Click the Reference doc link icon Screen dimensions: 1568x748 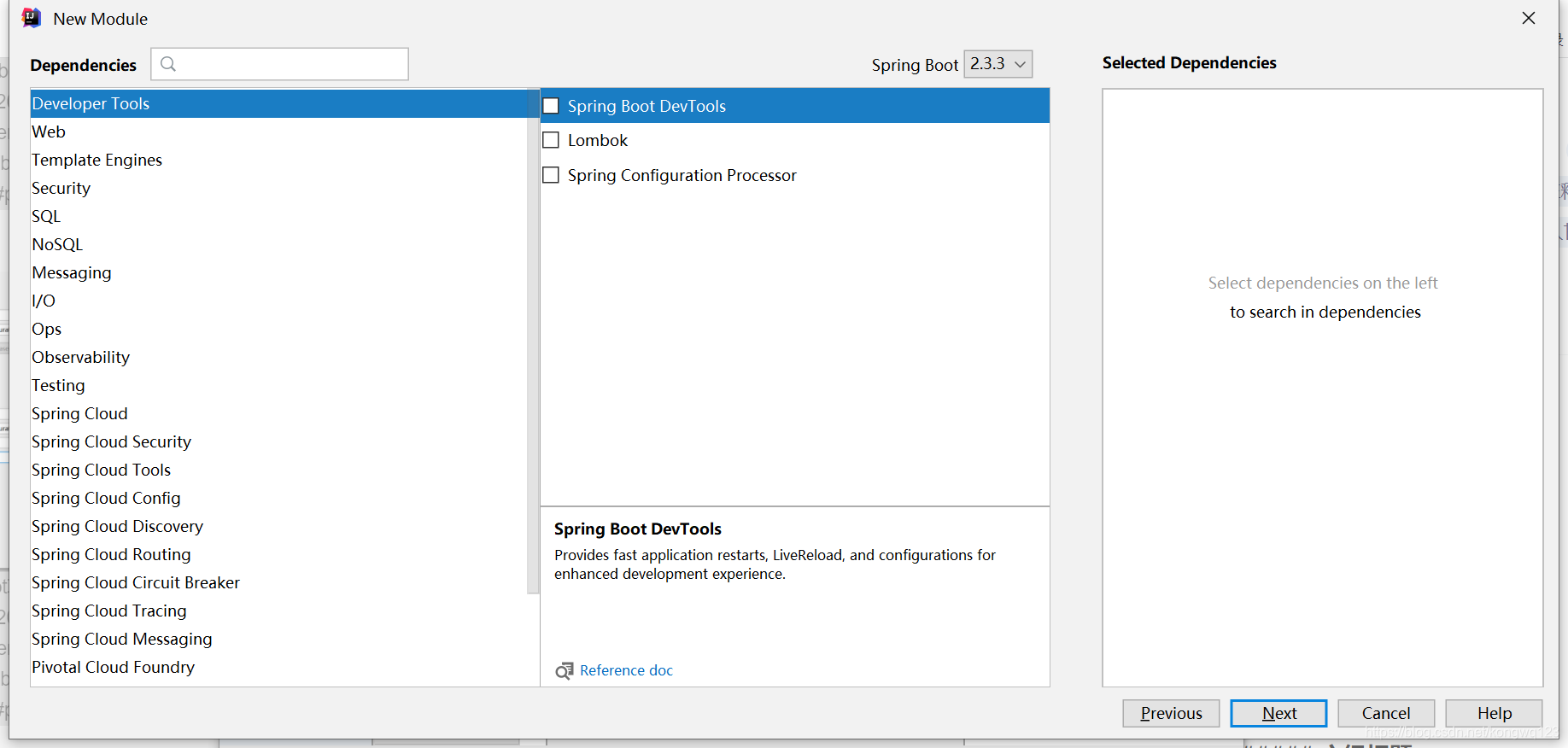point(565,671)
